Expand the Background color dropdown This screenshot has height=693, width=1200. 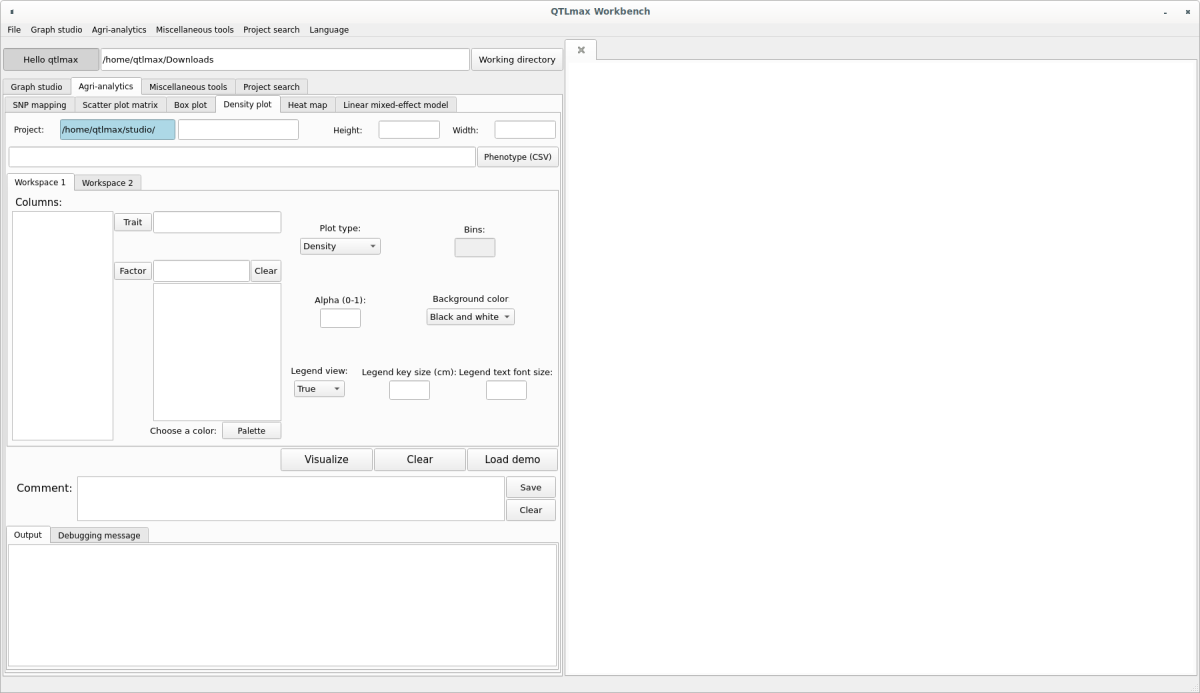[x=470, y=317]
